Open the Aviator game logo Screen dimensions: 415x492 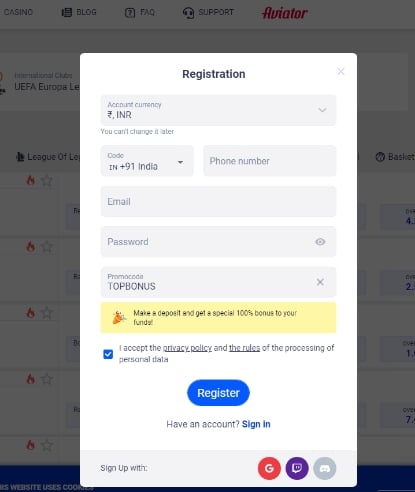coord(285,13)
